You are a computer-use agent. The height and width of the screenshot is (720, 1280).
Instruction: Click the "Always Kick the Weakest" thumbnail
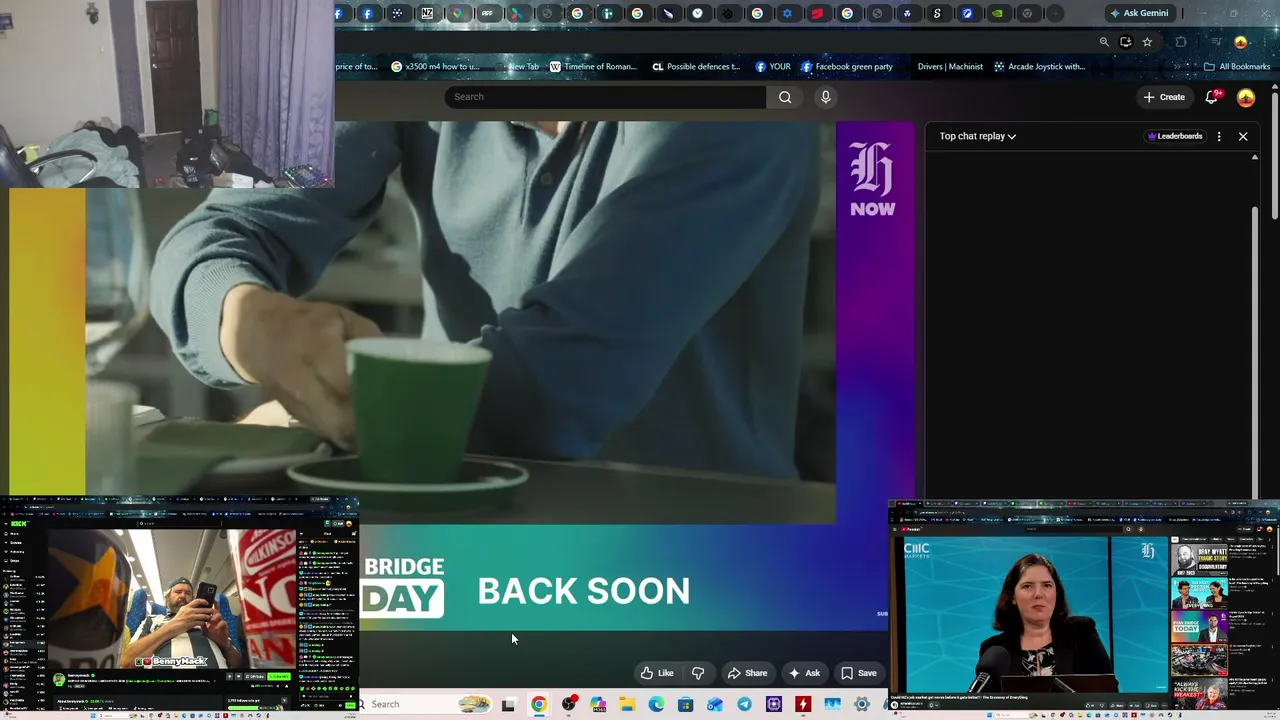pyautogui.click(x=1199, y=693)
